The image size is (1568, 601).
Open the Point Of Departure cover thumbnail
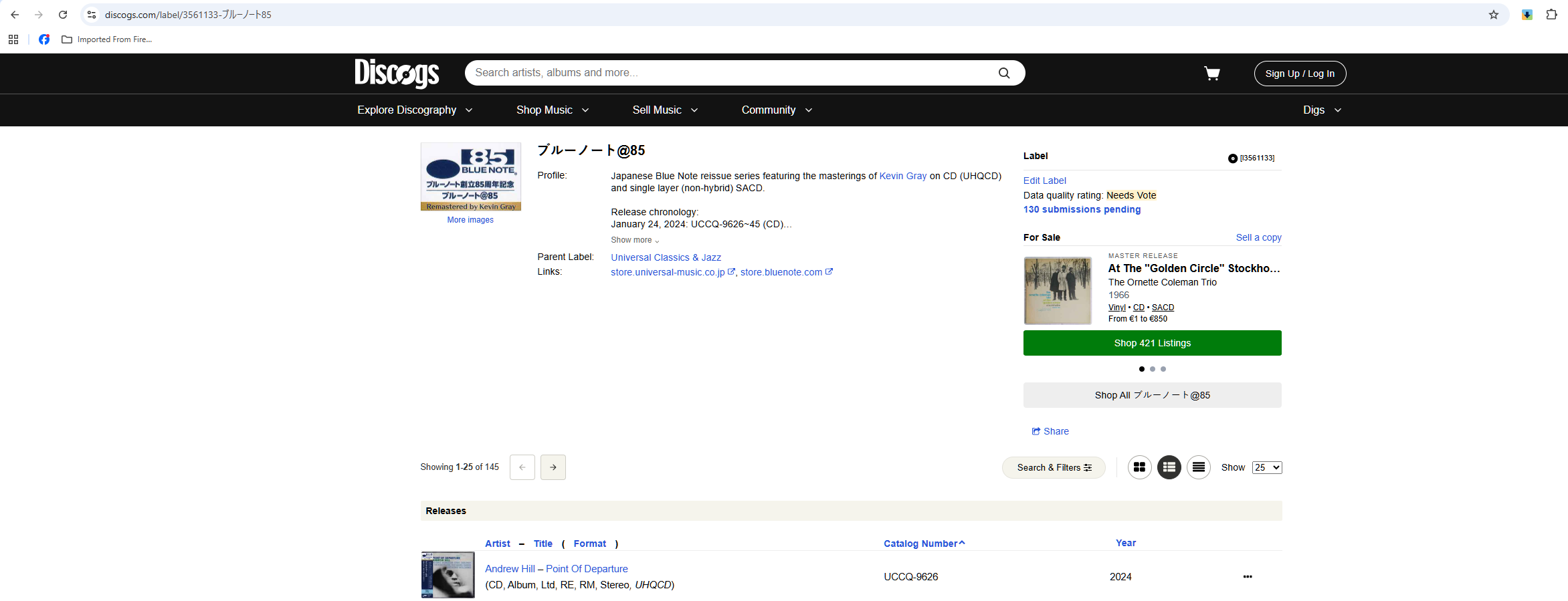click(448, 574)
